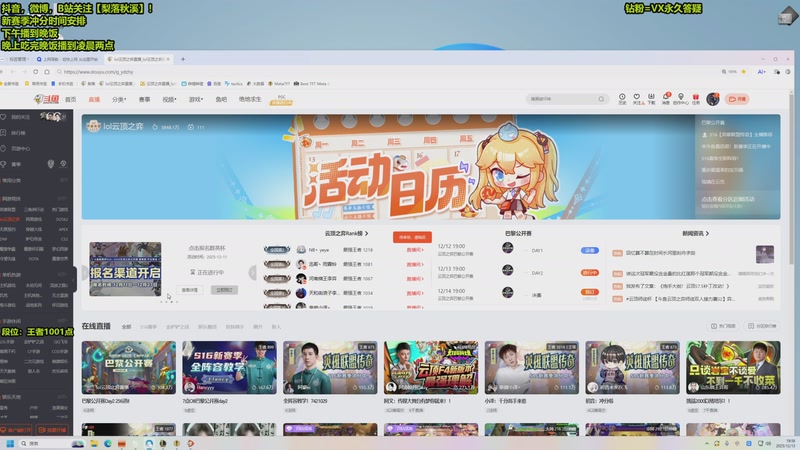Screen dimensions: 800x450
Task: Open the 关注 follow heart icon
Action: pyautogui.click(x=637, y=99)
